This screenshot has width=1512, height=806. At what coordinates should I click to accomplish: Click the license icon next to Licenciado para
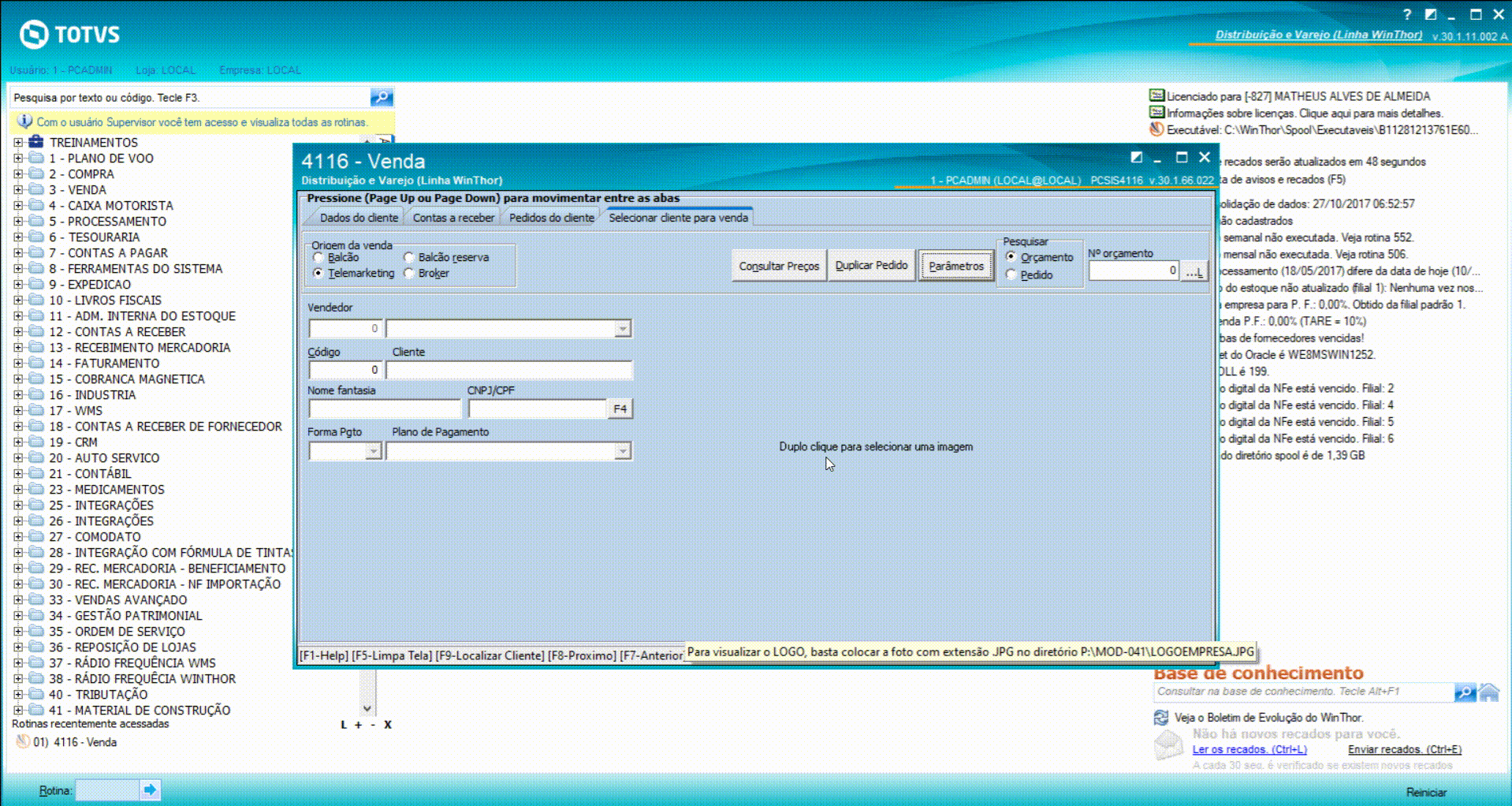coord(1156,95)
